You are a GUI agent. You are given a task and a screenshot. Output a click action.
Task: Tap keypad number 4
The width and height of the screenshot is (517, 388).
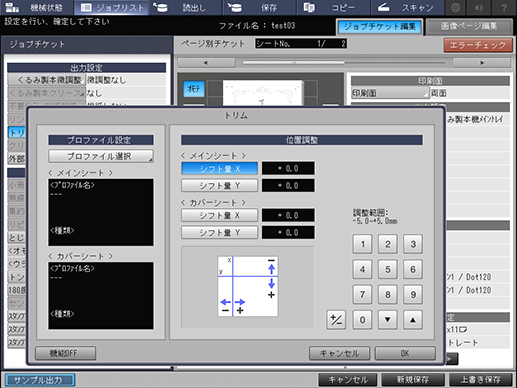pyautogui.click(x=362, y=269)
